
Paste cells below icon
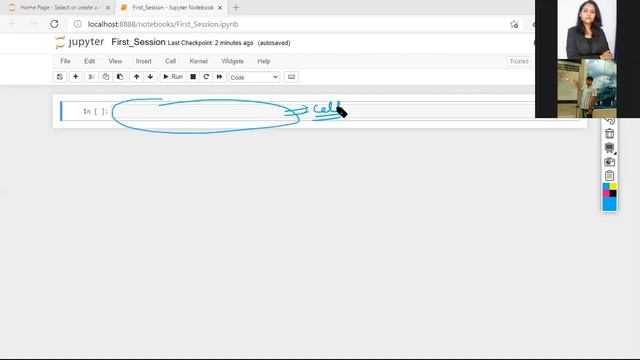pyautogui.click(x=120, y=77)
